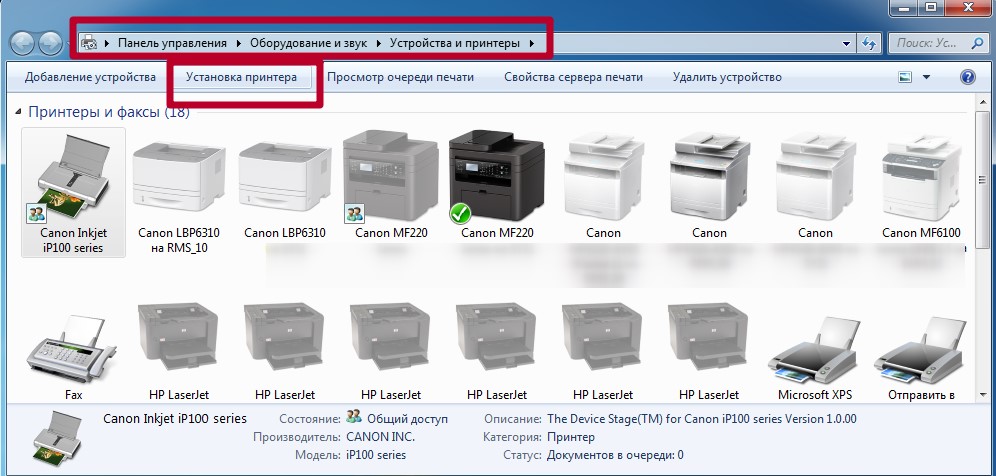Click the change view icon in toolbar
This screenshot has width=996, height=476.
tap(905, 77)
